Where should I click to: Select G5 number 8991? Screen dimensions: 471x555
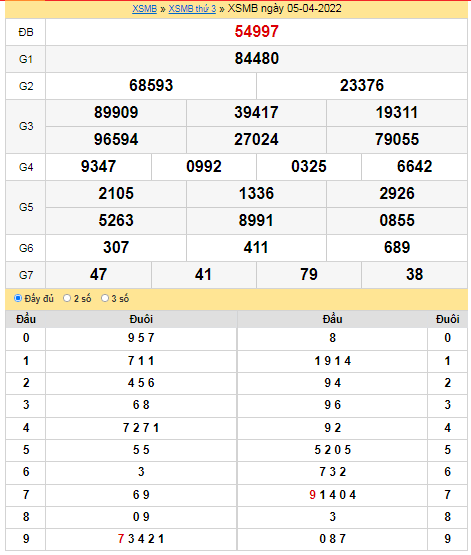click(256, 221)
